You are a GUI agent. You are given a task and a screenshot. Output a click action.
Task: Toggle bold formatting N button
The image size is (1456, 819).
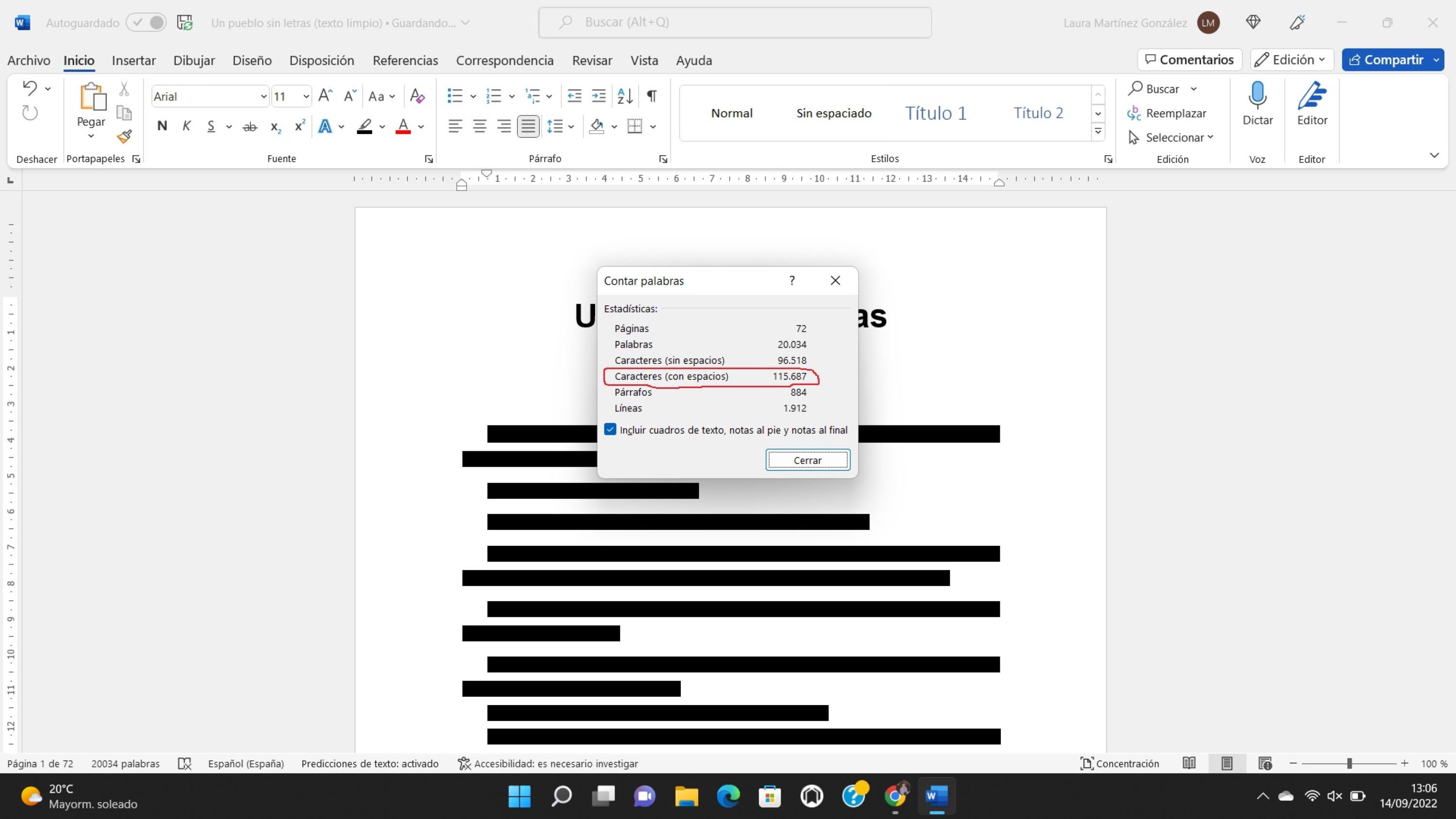tap(162, 126)
